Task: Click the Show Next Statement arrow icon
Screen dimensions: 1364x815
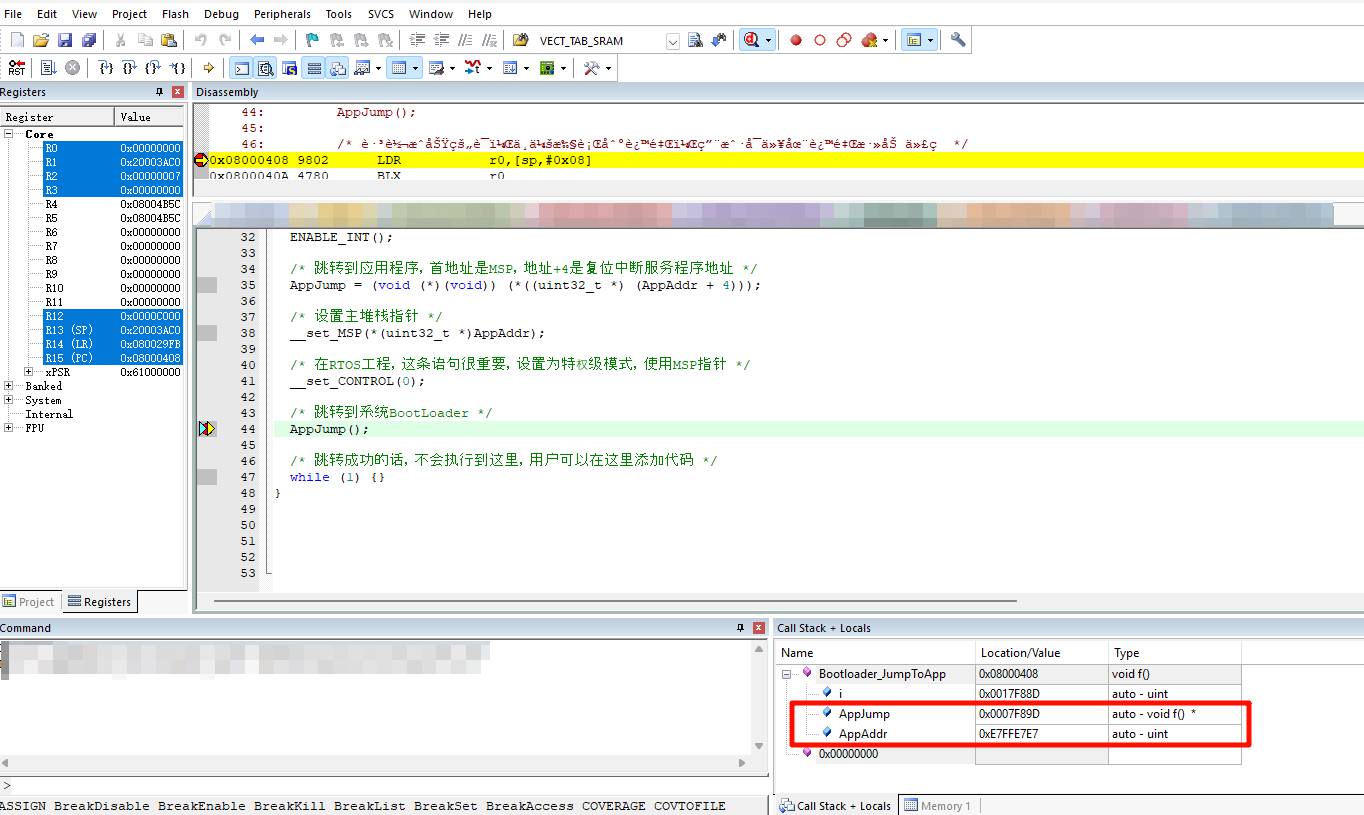Action: click(x=208, y=67)
